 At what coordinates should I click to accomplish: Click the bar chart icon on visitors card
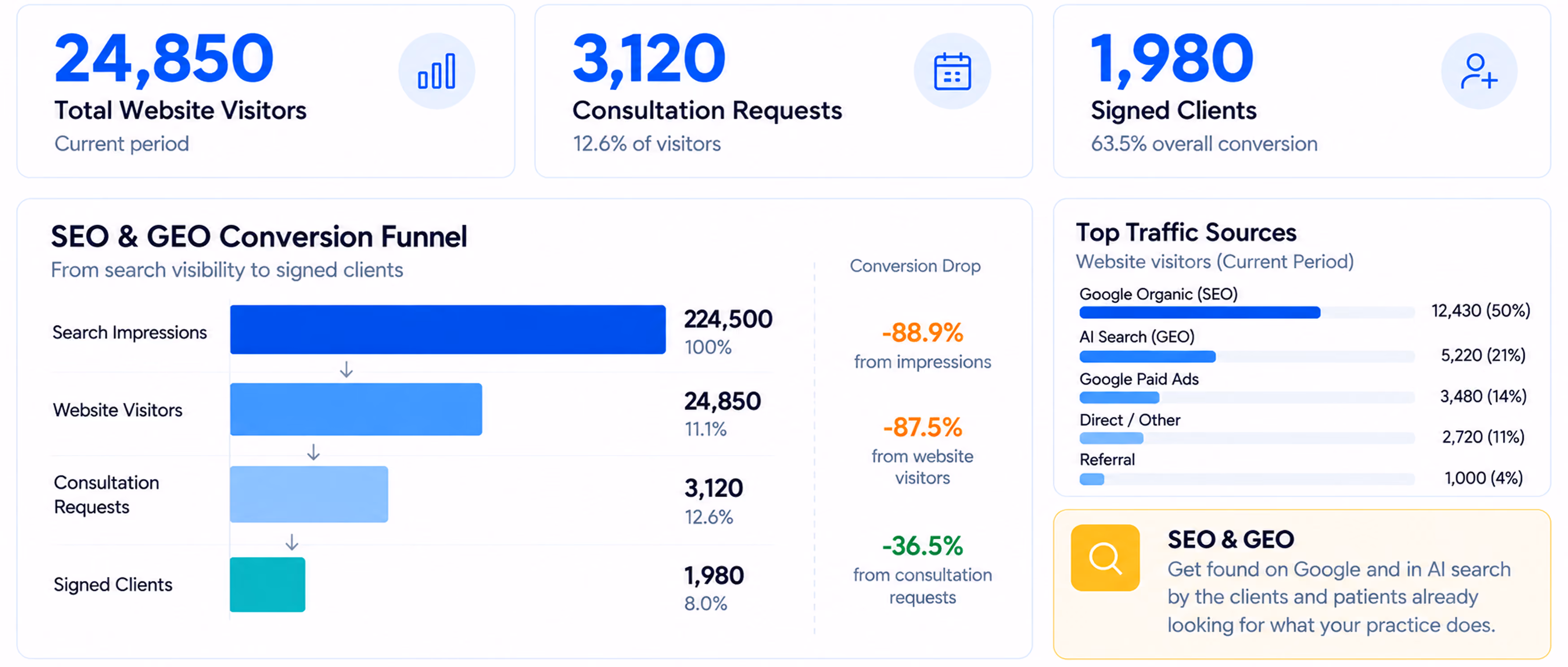(436, 71)
